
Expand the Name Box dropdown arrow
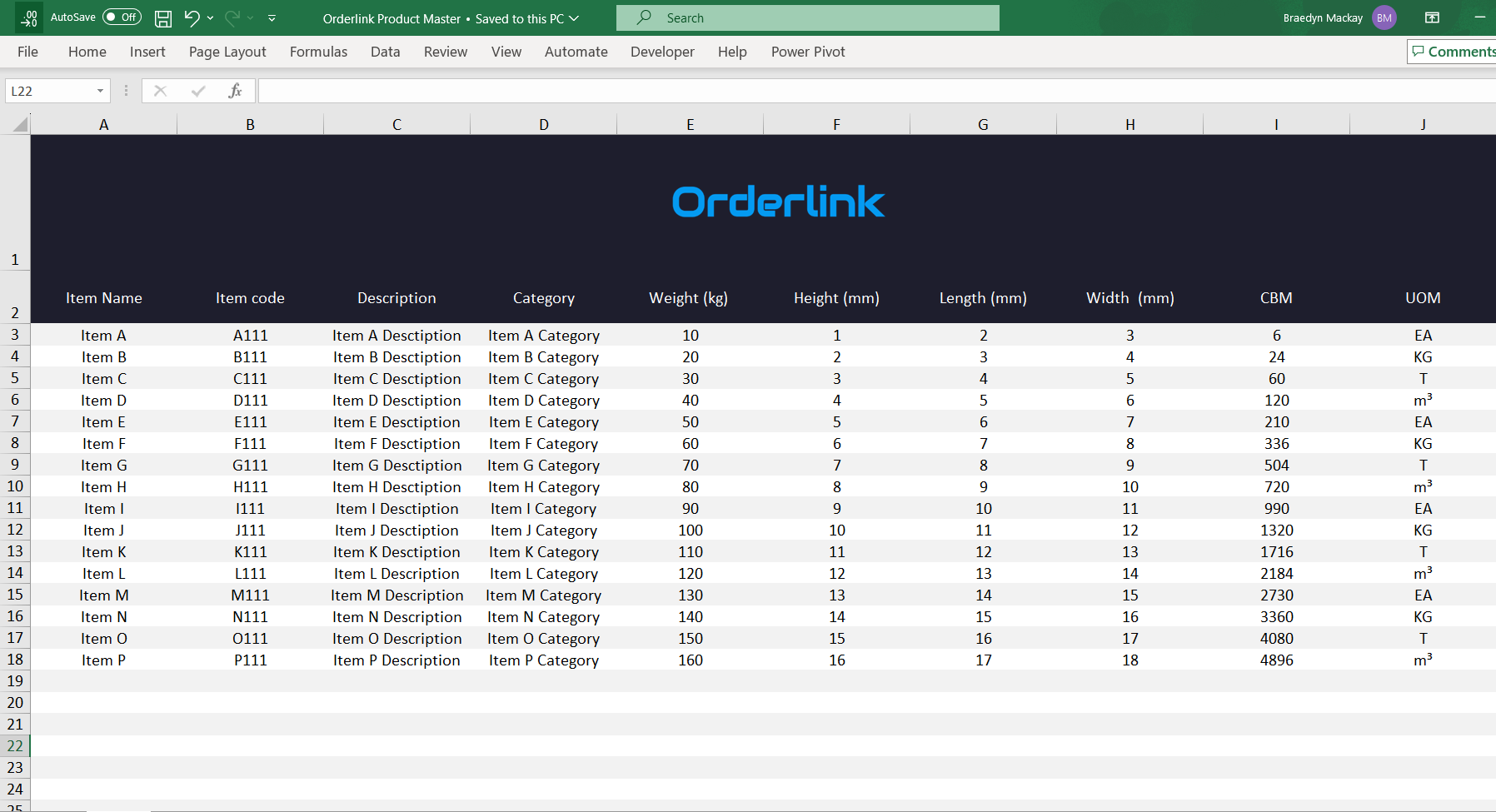pyautogui.click(x=101, y=91)
